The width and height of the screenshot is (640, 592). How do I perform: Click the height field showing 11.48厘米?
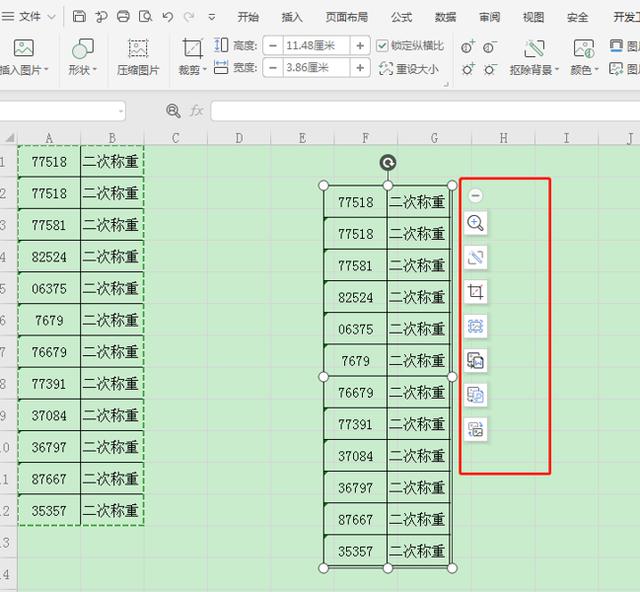316,45
